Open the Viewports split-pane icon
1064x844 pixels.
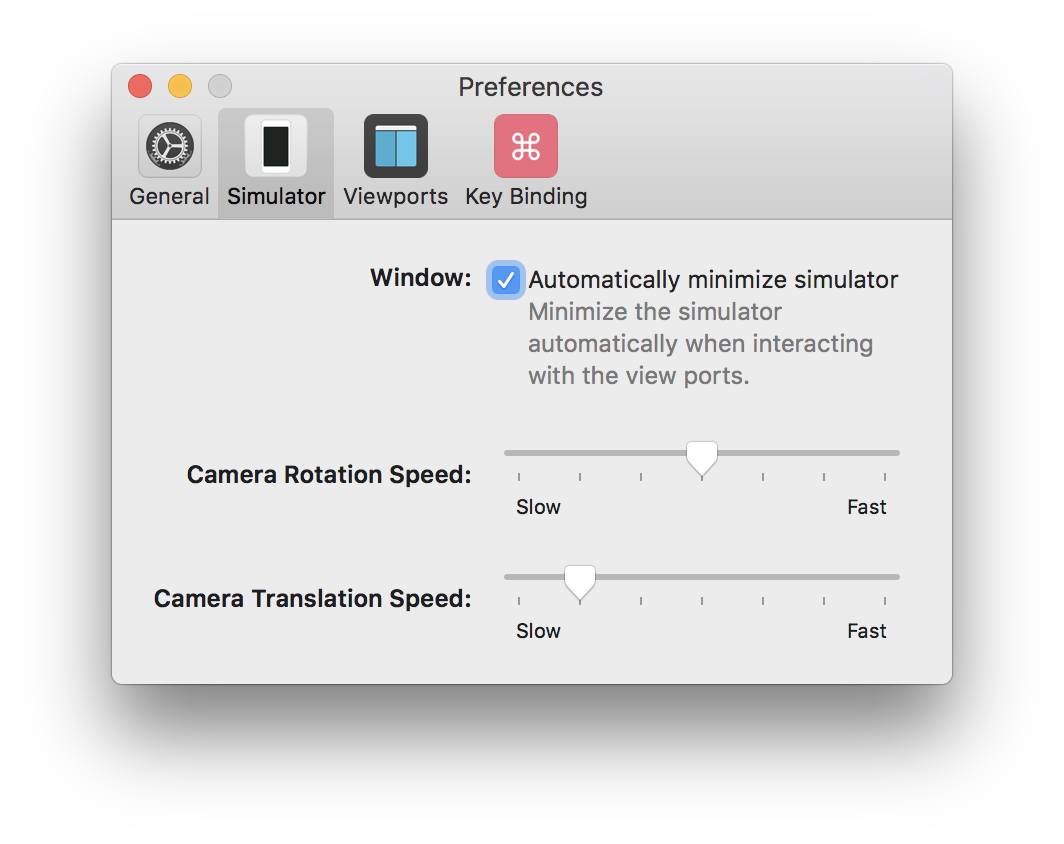point(396,146)
